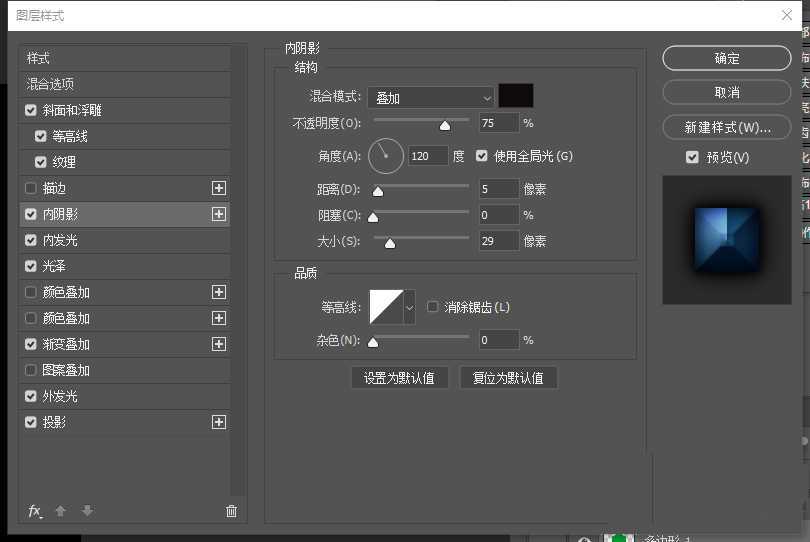
Task: Click 复位为默认值 button
Action: click(x=508, y=378)
